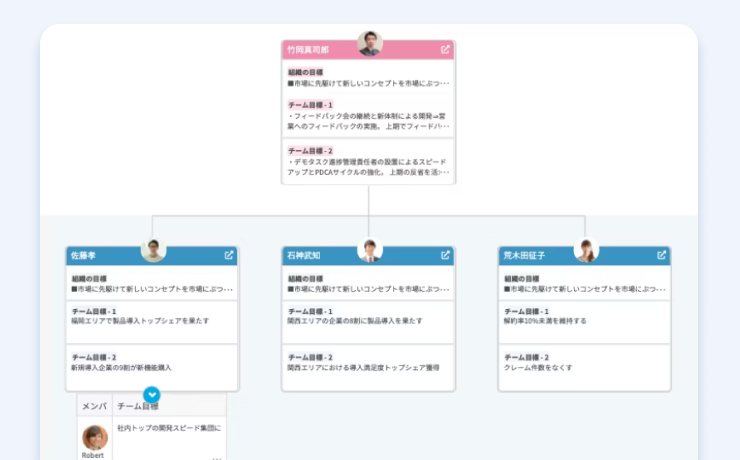740x460 pixels.
Task: Click 新規導入企業の9割が新機能購入 goal
Action: pos(121,368)
